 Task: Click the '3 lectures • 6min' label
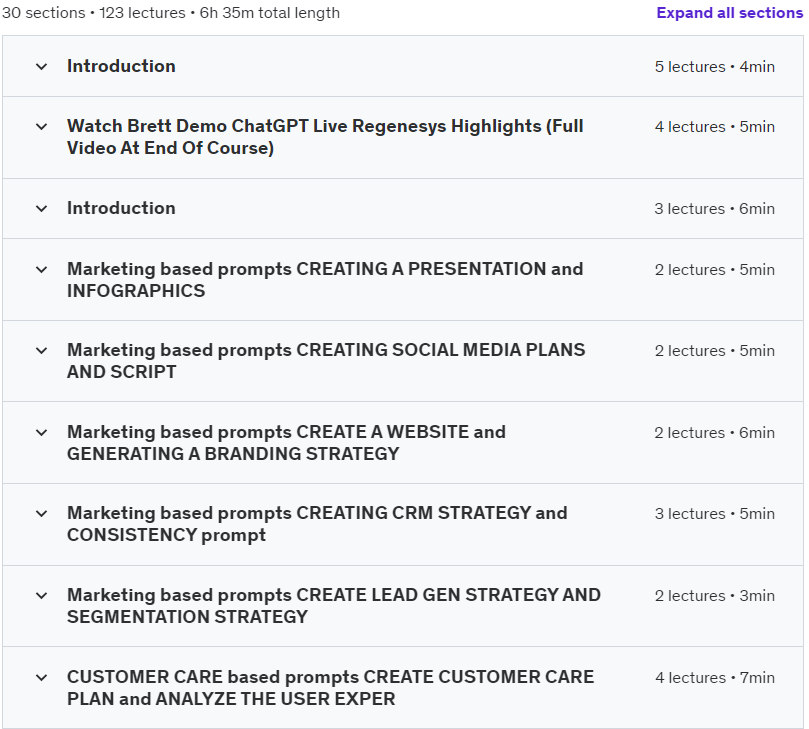(715, 208)
